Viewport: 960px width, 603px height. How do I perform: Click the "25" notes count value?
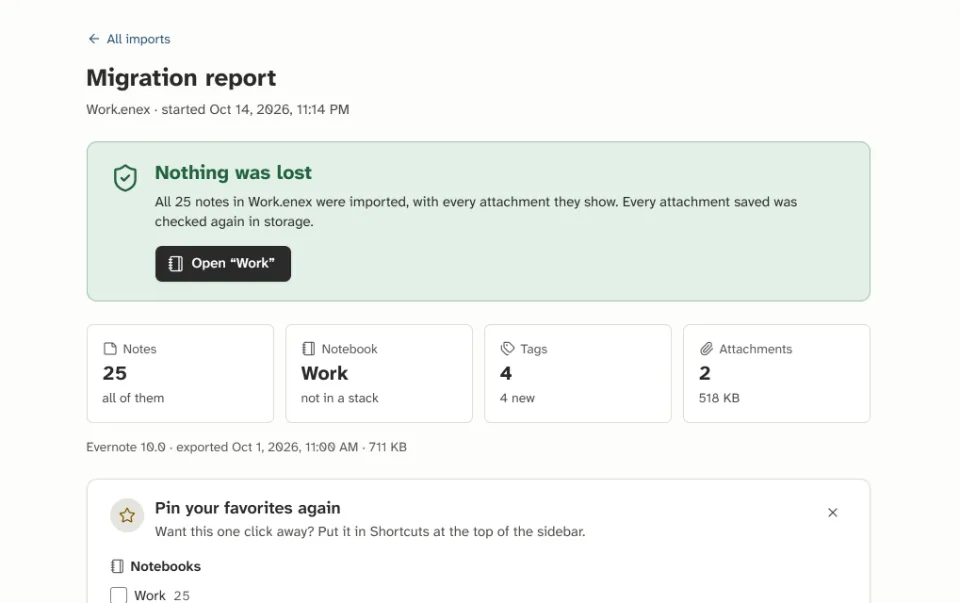(114, 373)
